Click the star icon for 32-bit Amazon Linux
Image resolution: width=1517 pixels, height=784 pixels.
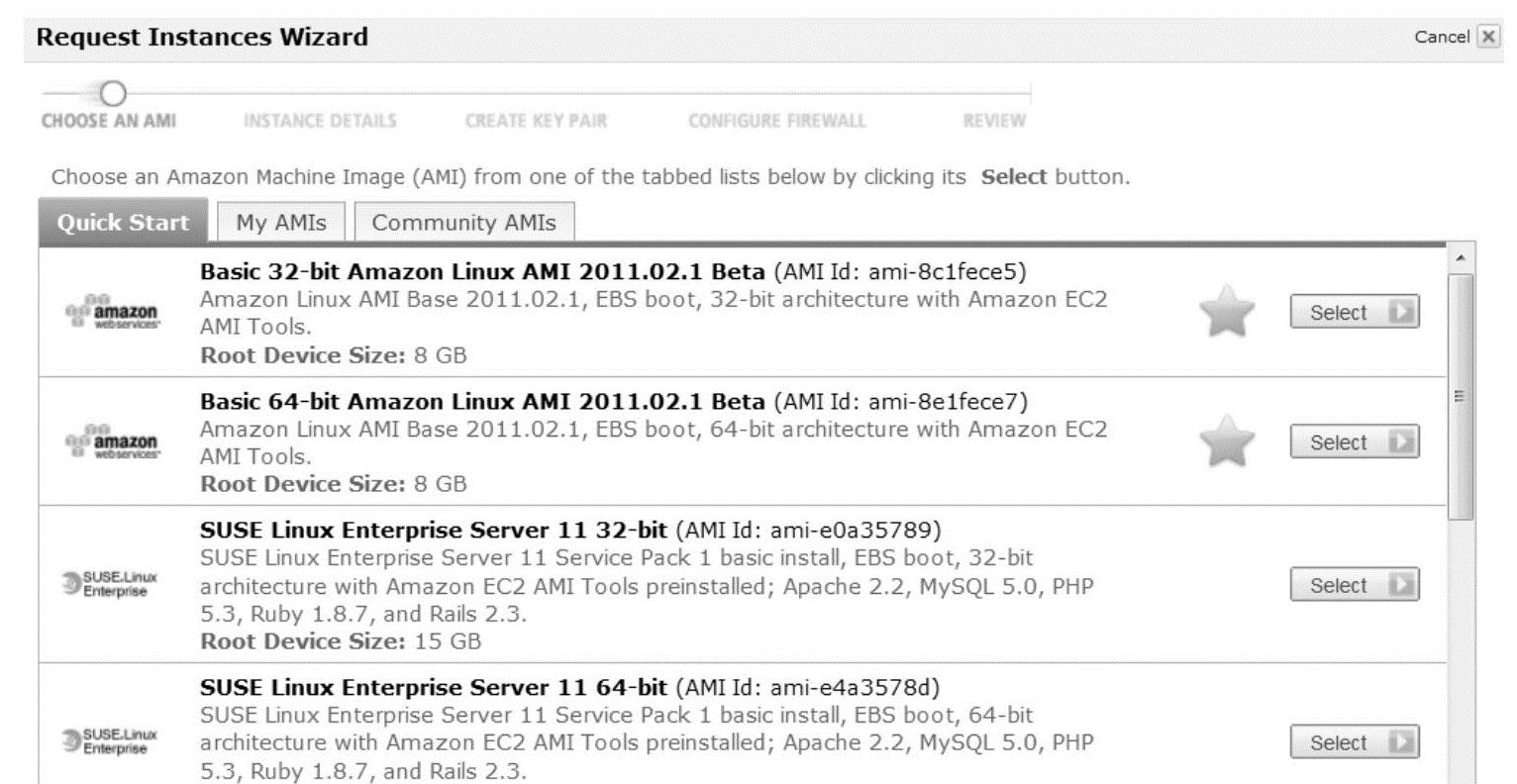[1226, 312]
